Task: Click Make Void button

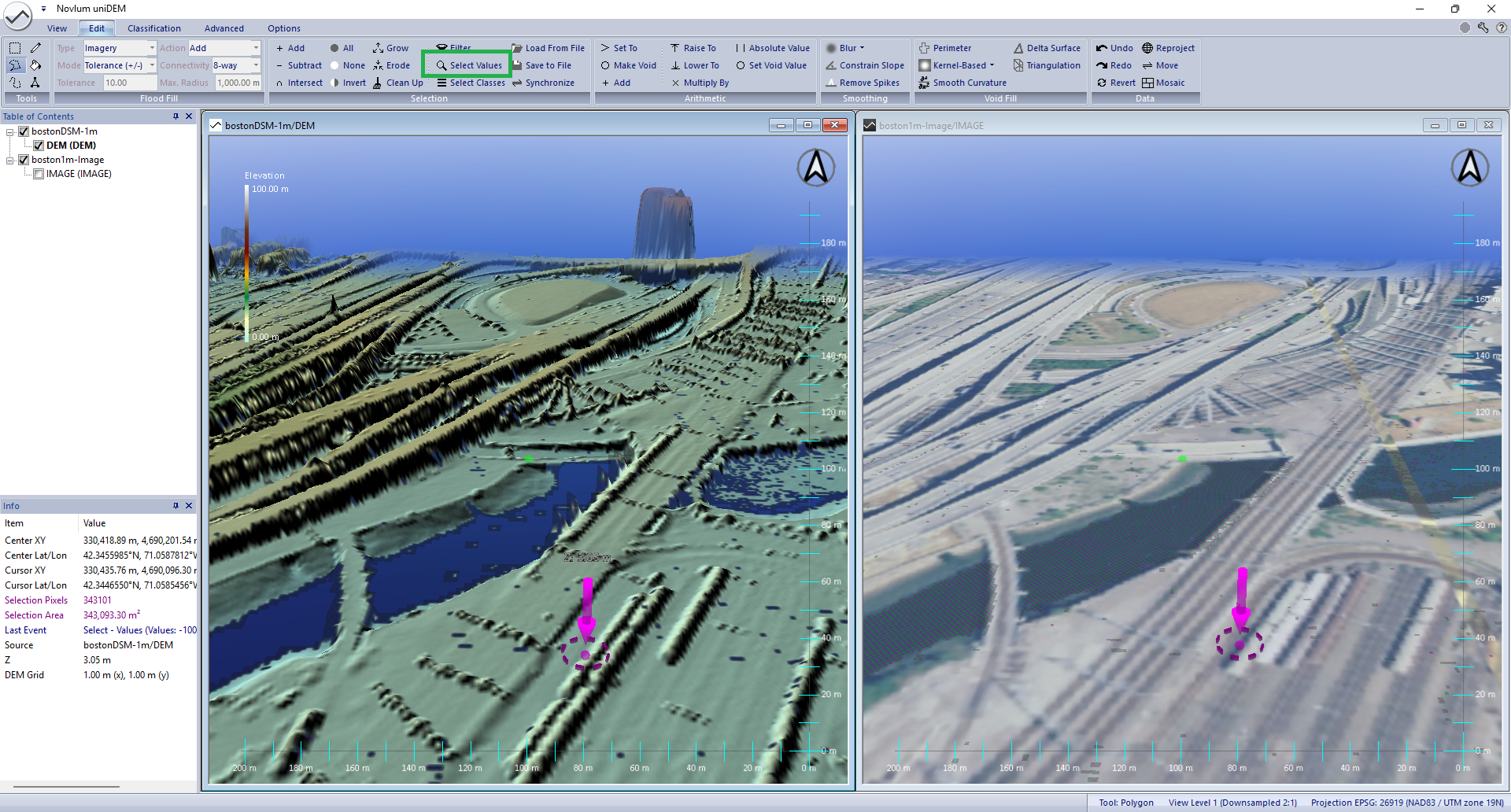Action: click(x=628, y=65)
